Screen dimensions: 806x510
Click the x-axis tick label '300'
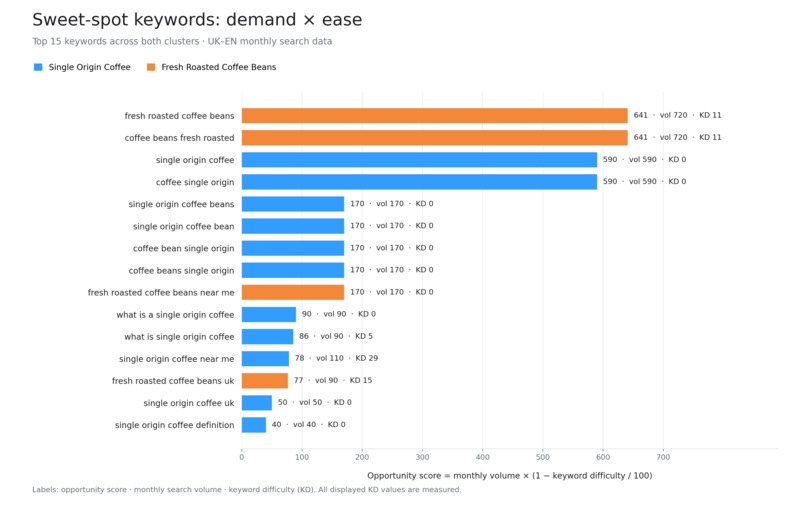423,457
